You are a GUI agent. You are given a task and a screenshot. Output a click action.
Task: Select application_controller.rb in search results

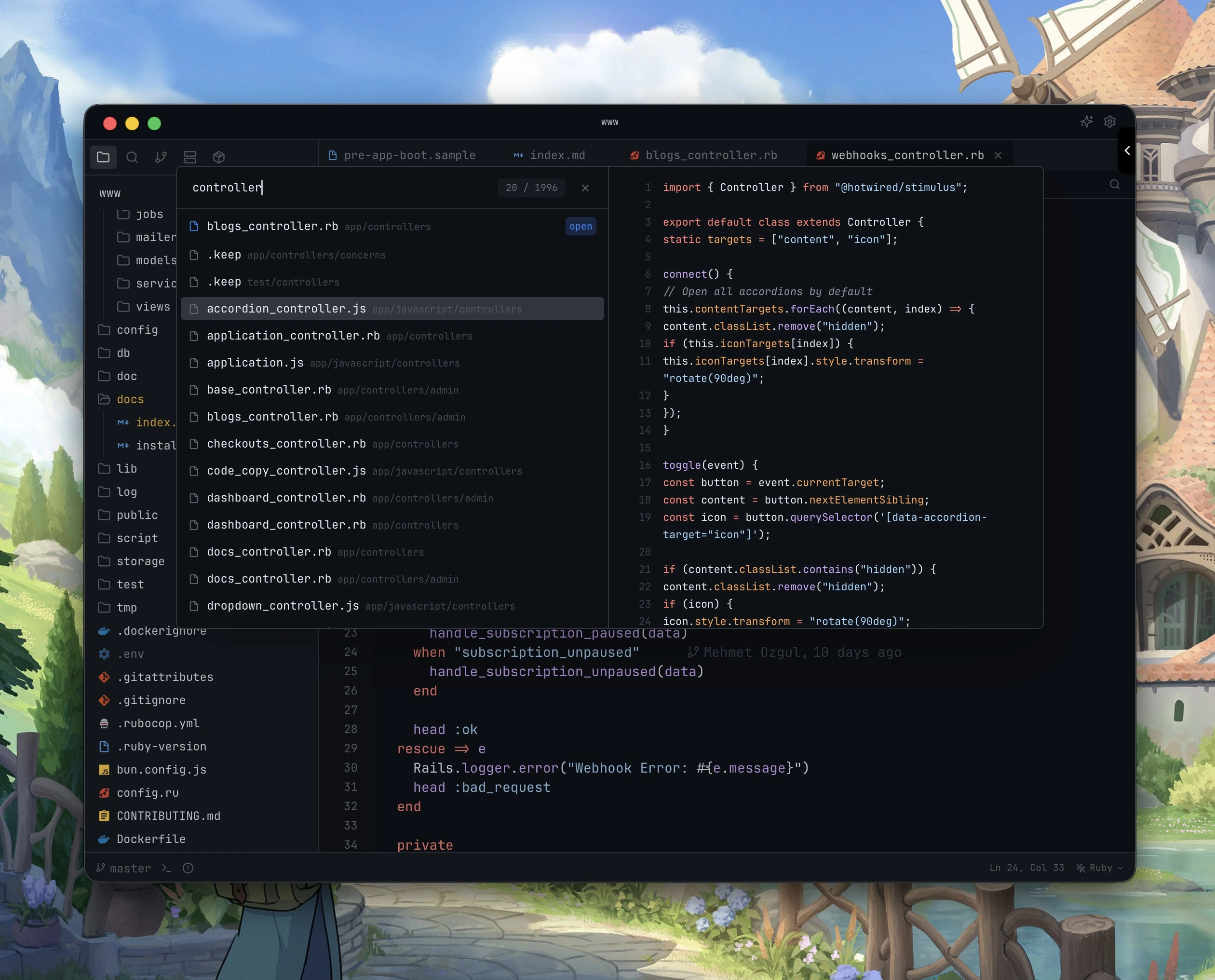click(x=293, y=336)
